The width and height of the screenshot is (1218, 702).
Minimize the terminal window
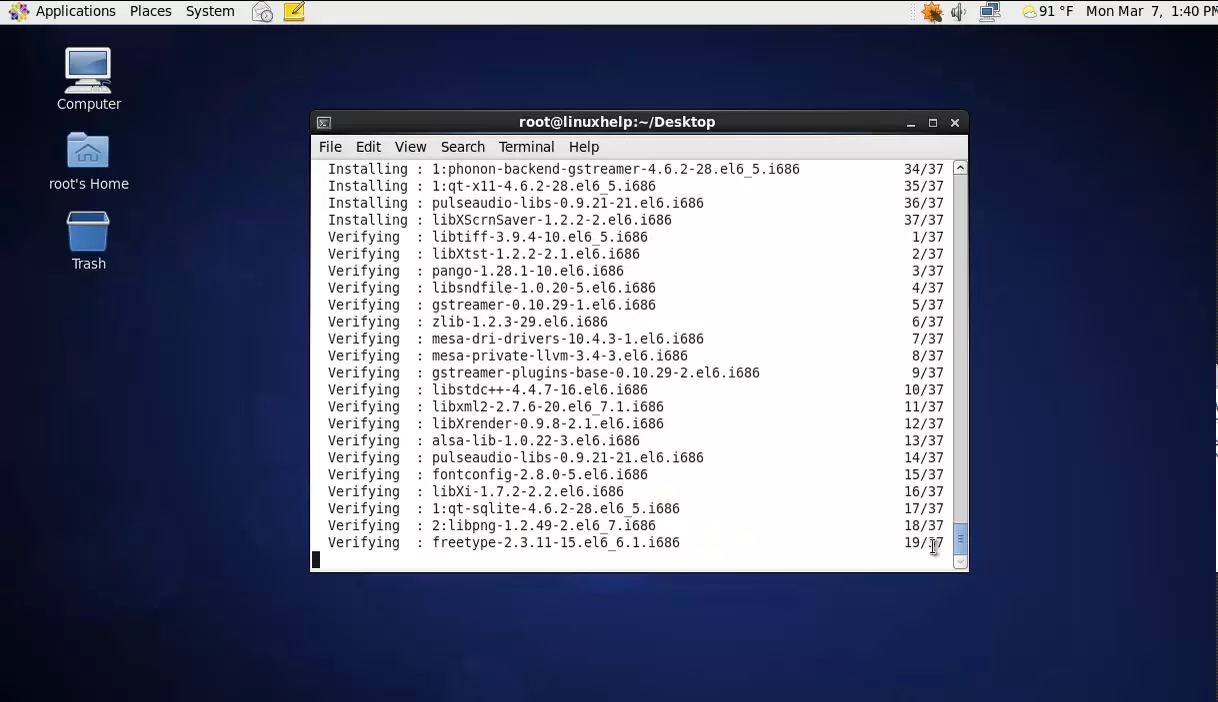click(911, 123)
